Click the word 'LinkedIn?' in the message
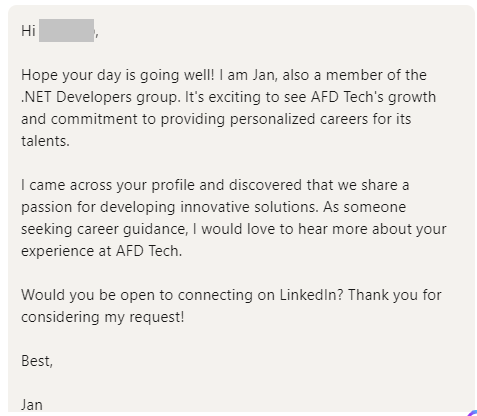The width and height of the screenshot is (477, 416). [311, 295]
